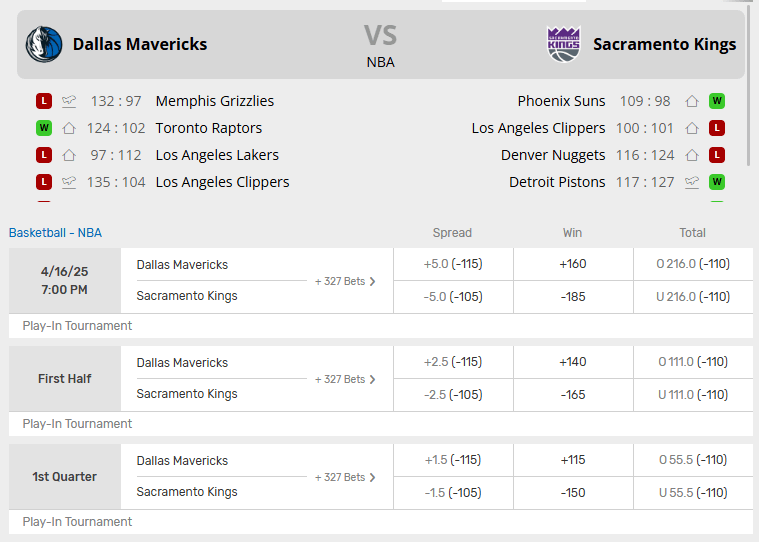Select First Half Kings -165 win odds

(x=573, y=395)
